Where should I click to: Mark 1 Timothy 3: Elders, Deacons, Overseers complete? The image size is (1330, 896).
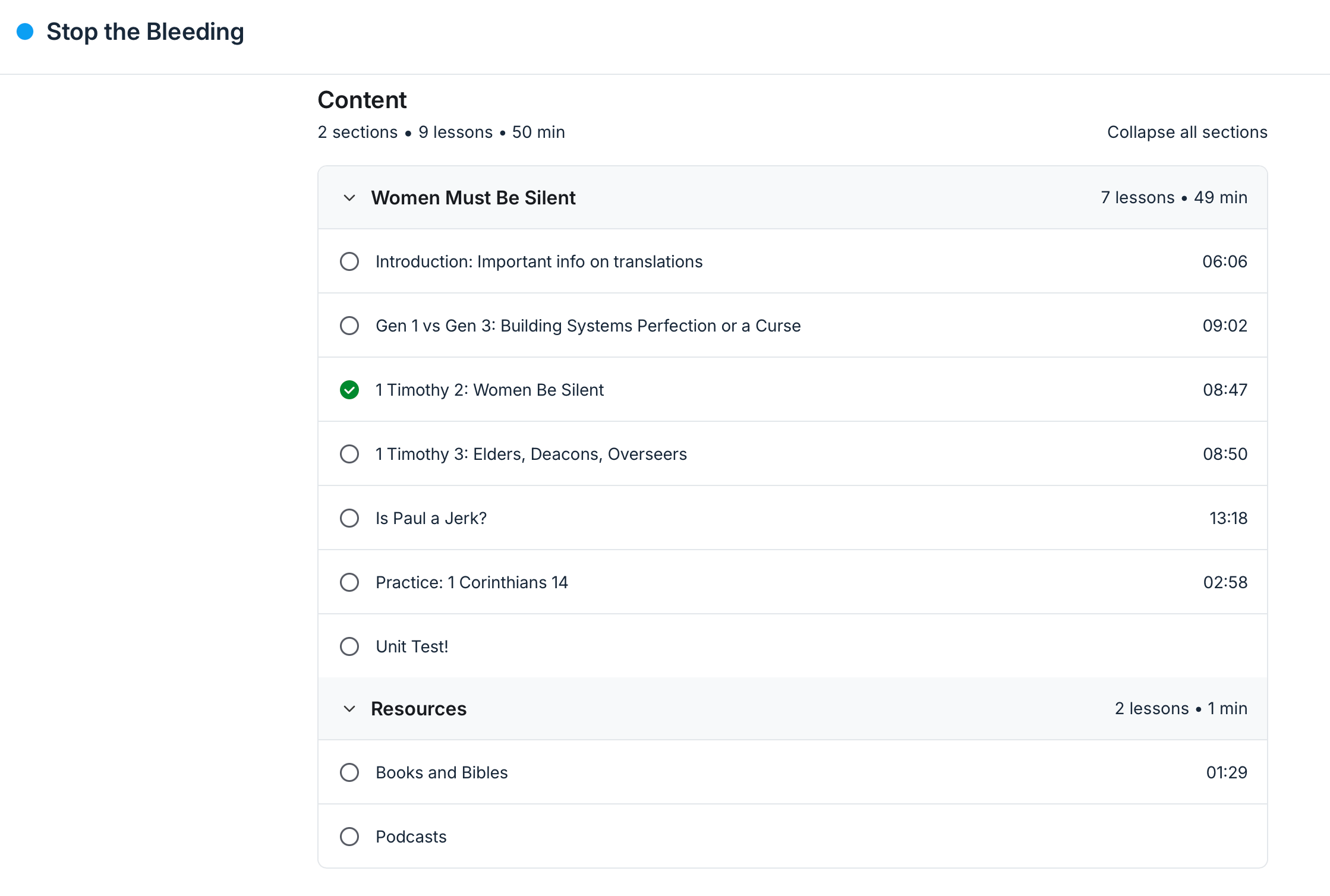349,454
